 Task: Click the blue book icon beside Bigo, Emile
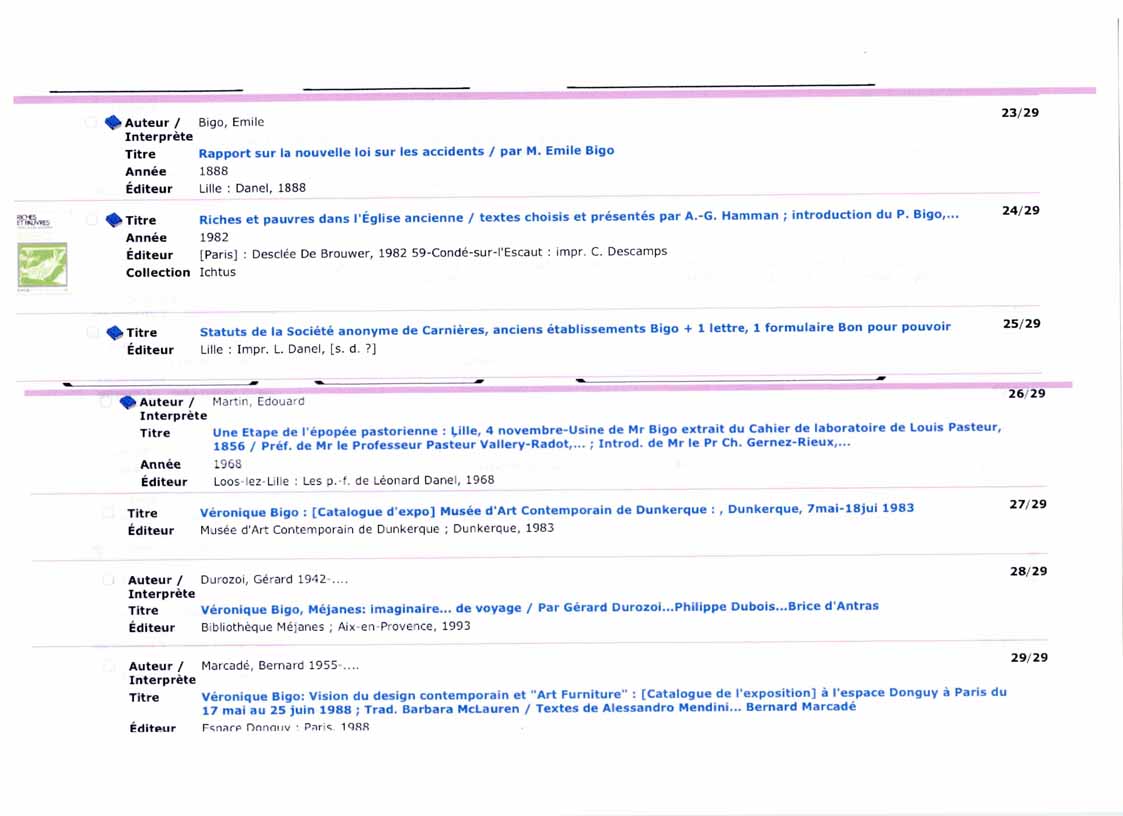pyautogui.click(x=113, y=123)
